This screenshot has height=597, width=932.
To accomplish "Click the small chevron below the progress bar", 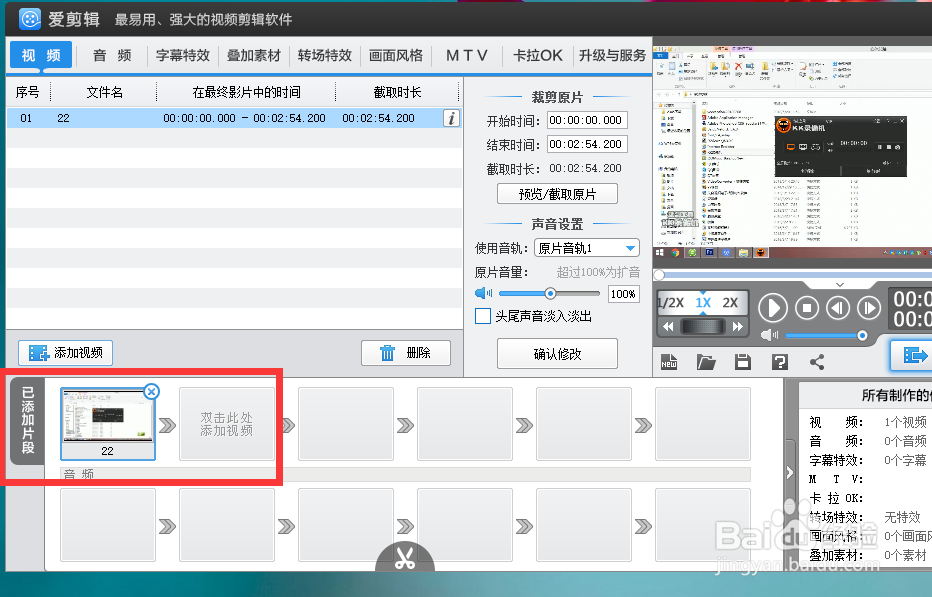I will [840, 285].
